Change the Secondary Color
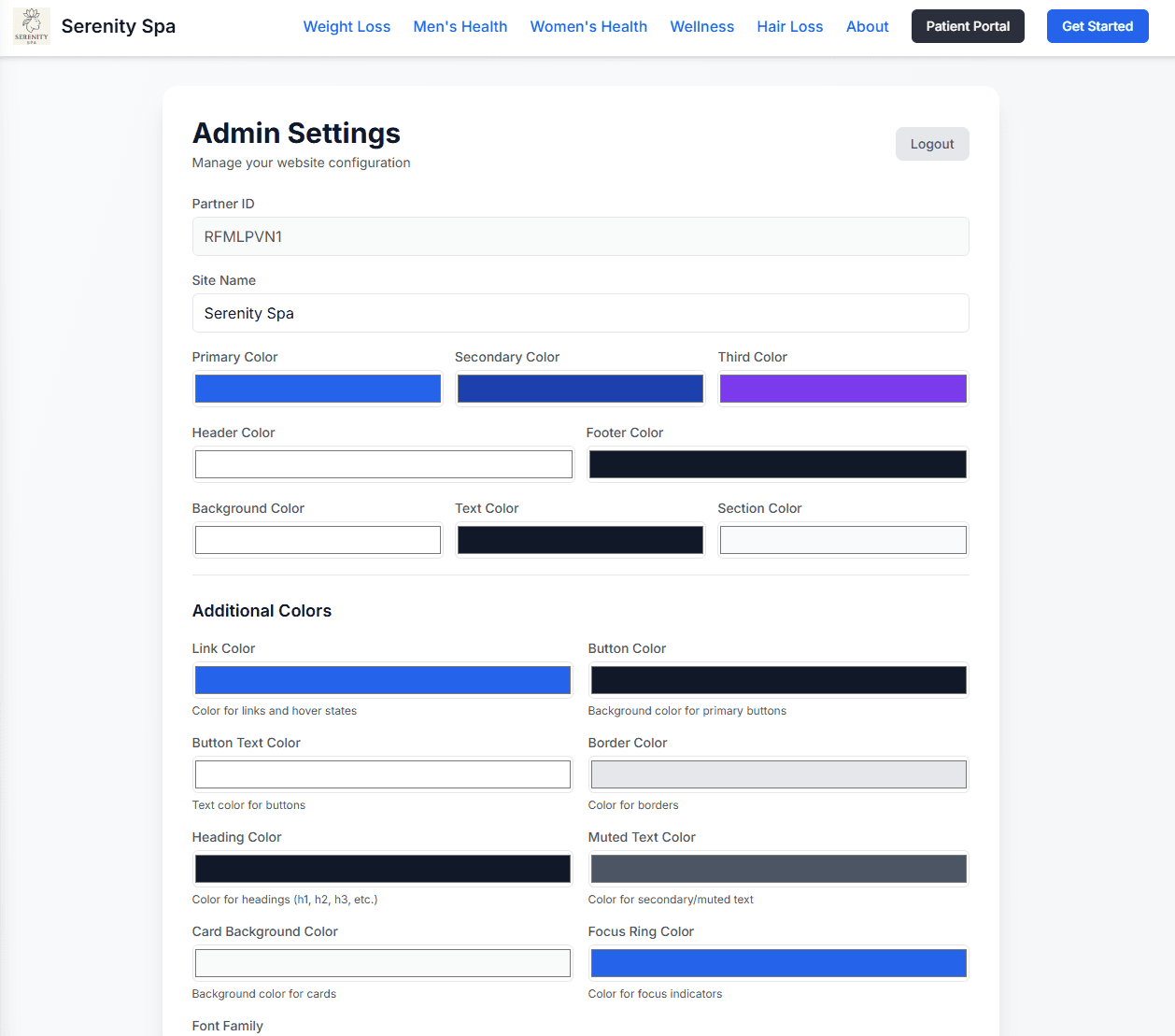The image size is (1175, 1036). (x=580, y=388)
